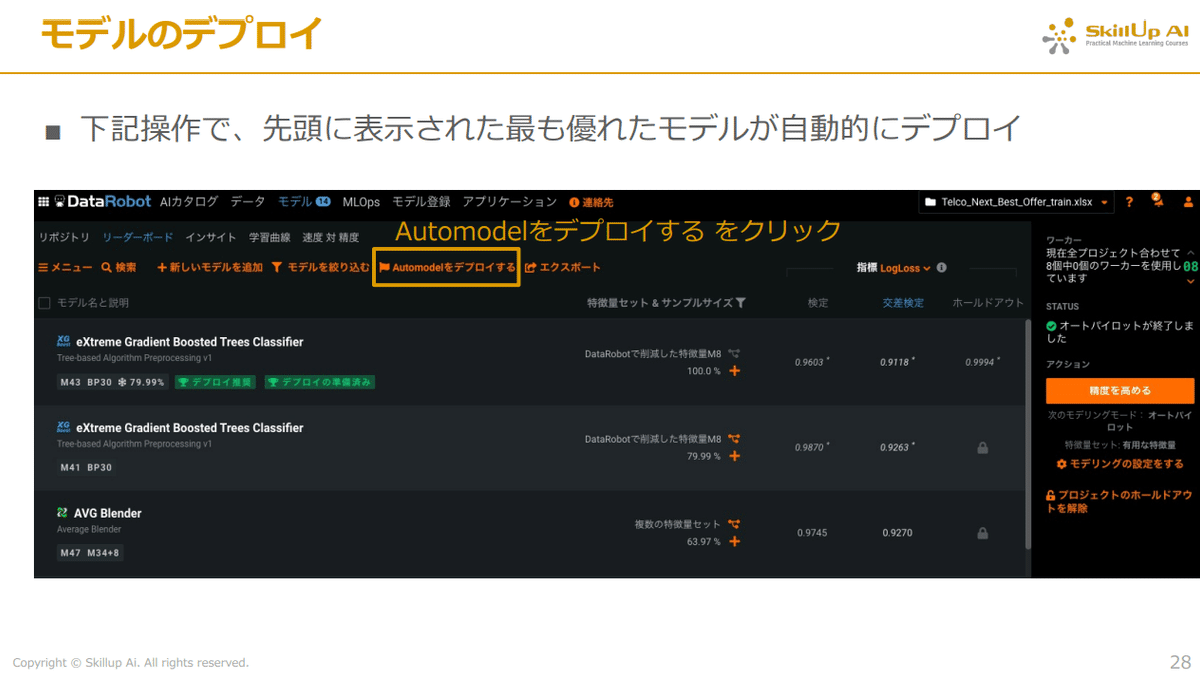
Task: Click モデルを絞り込む filter button
Action: [x=321, y=268]
